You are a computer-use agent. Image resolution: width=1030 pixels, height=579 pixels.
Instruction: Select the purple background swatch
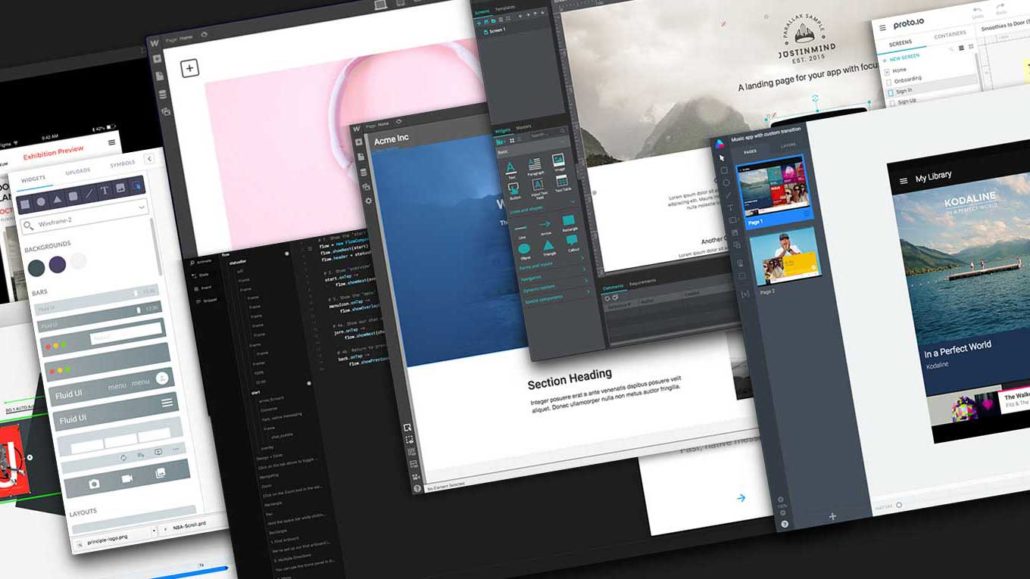pos(57,264)
